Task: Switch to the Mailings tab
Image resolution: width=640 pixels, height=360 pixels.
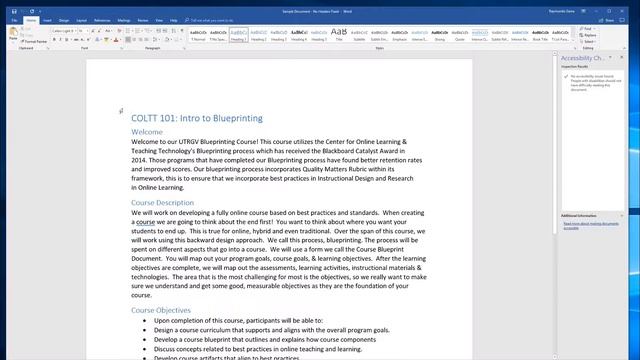Action: pos(124,20)
